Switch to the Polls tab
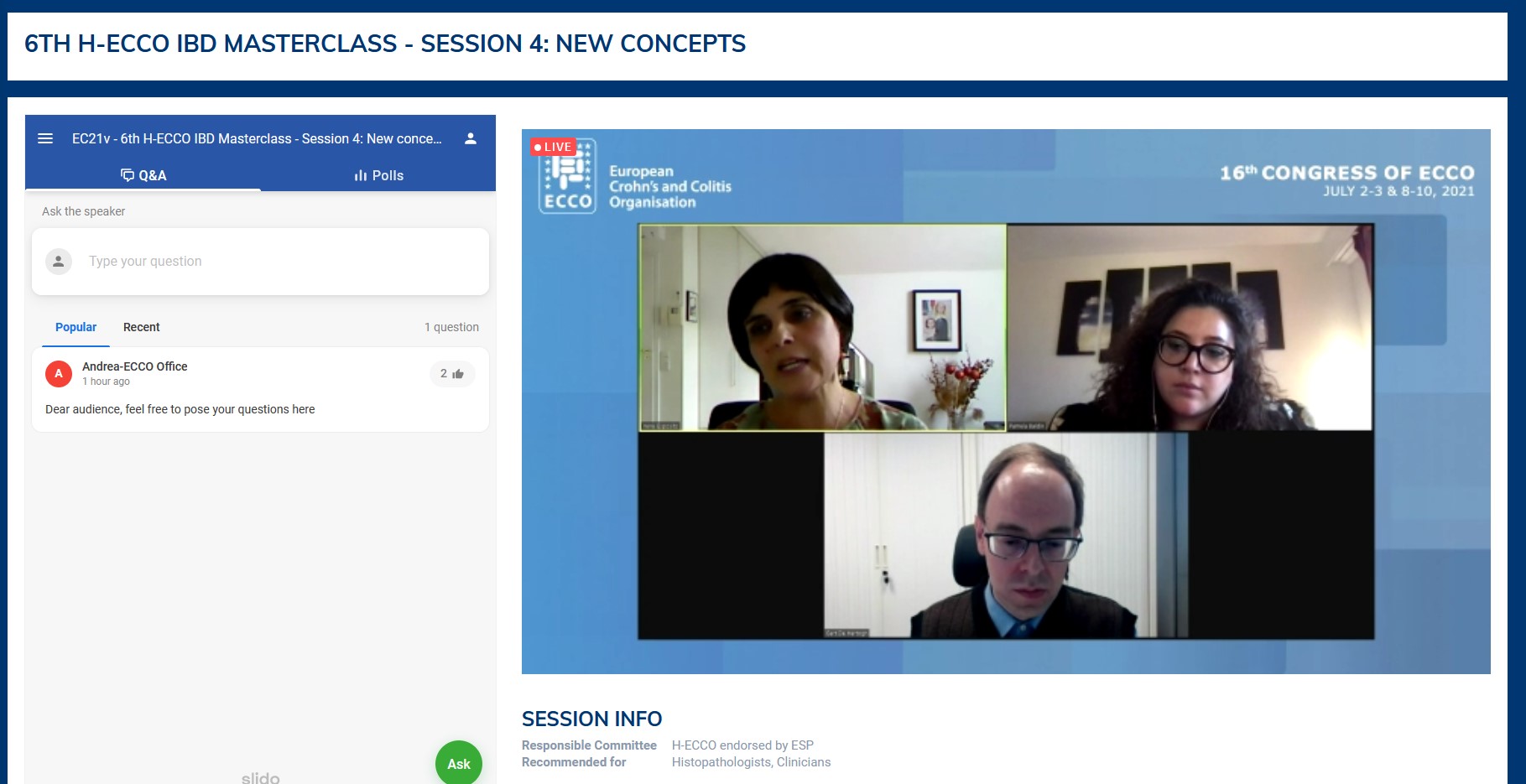Viewport: 1526px width, 784px height. (x=378, y=175)
